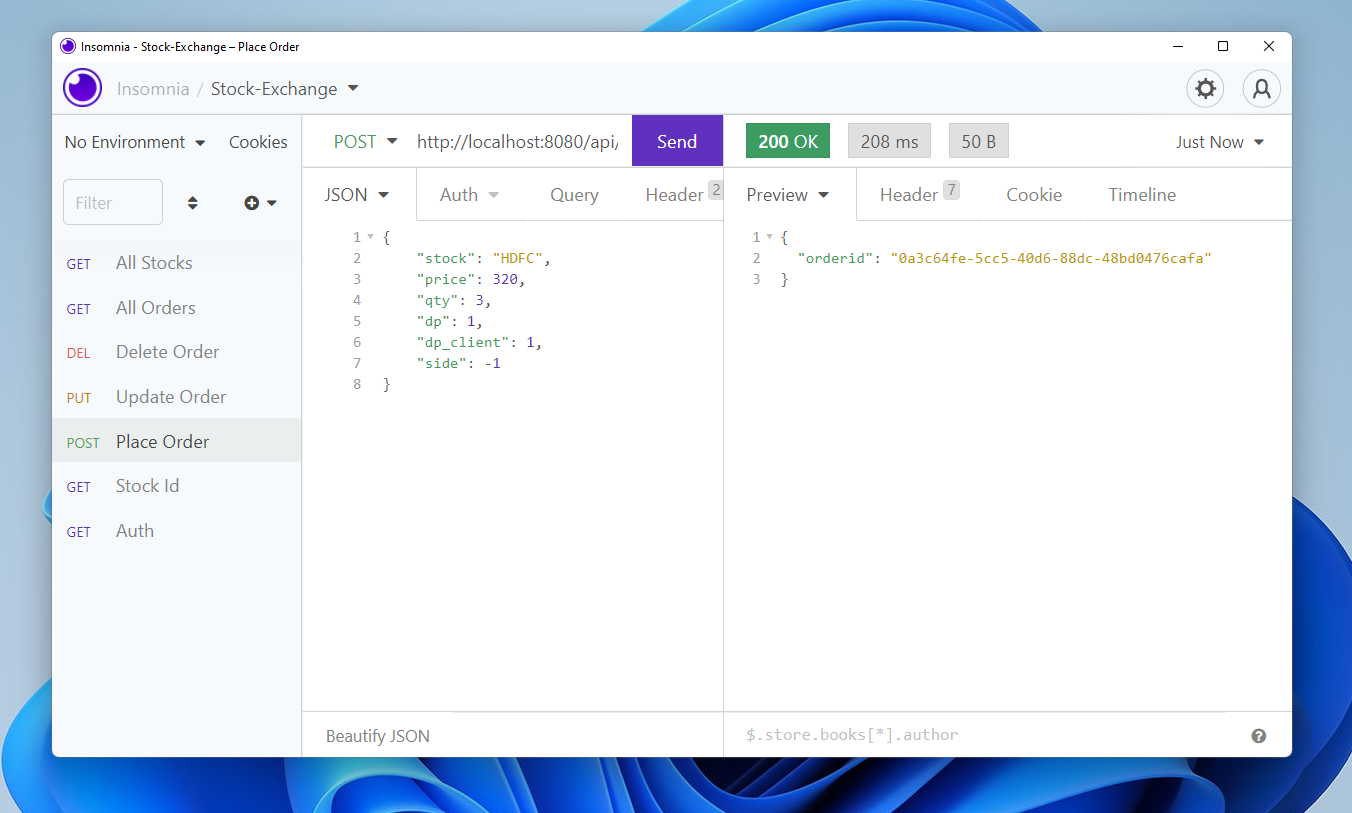
Task: Click Beautify JSON
Action: pos(378,736)
